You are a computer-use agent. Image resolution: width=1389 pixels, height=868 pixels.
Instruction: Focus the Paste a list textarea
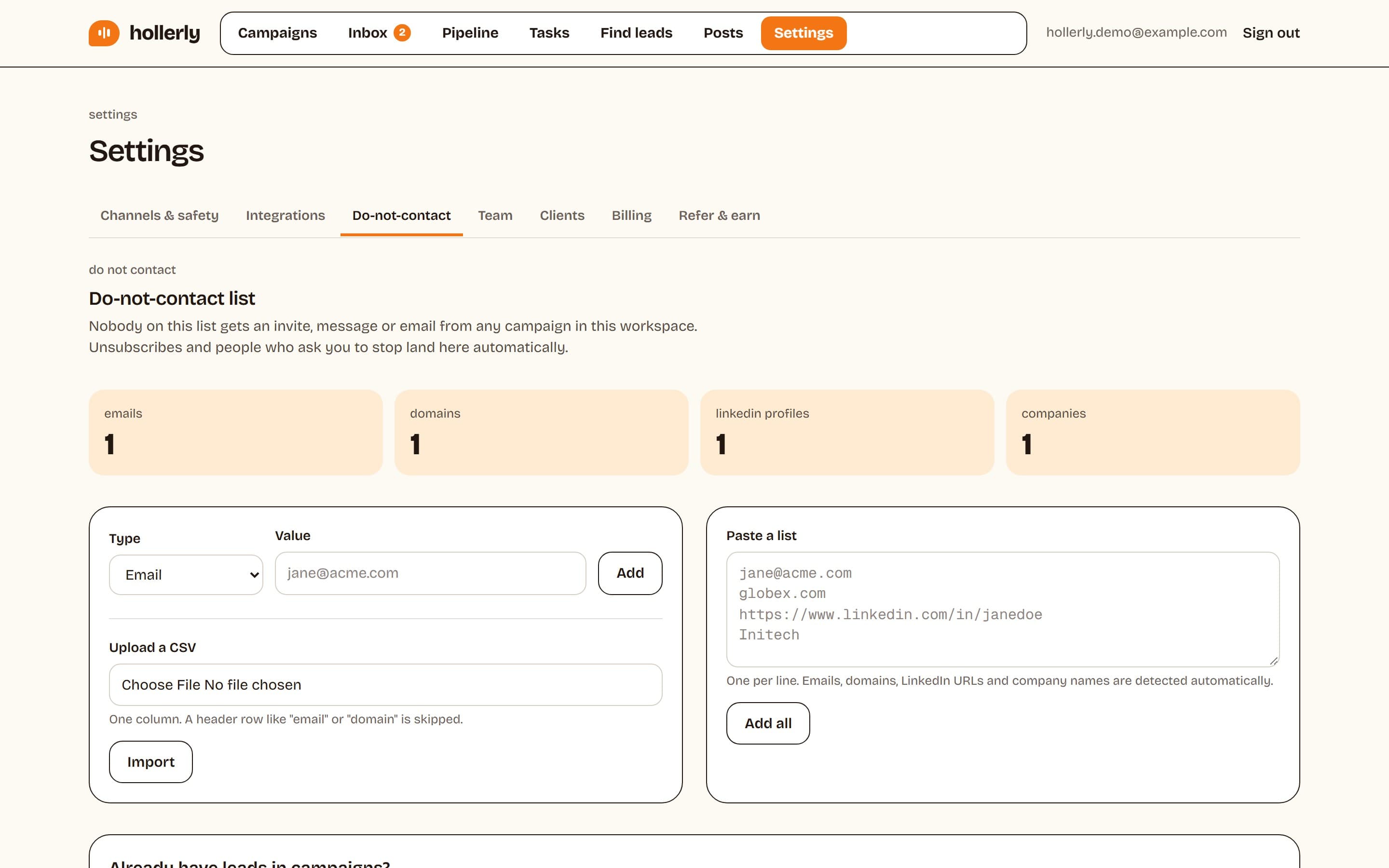[1002, 609]
